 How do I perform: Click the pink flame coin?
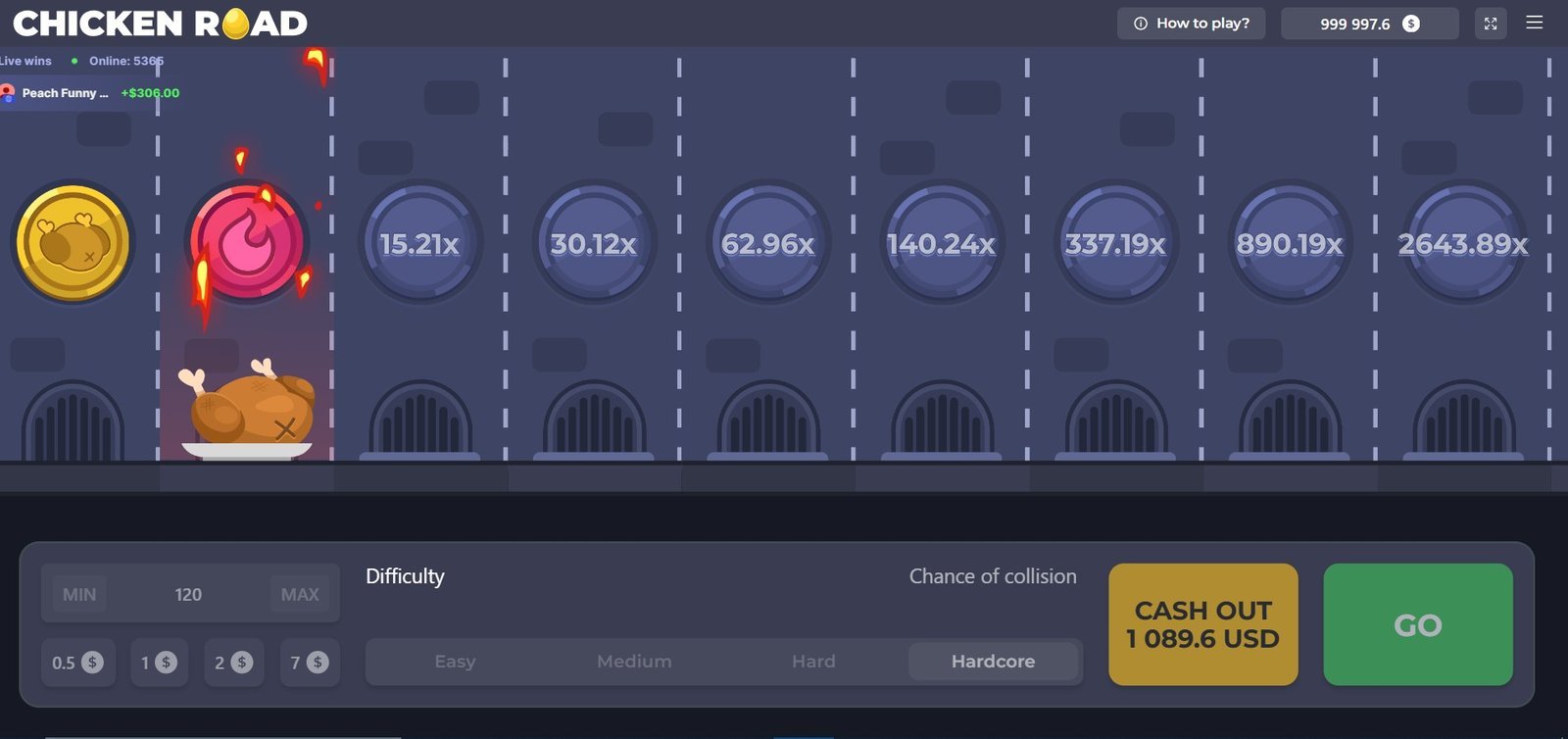point(247,242)
